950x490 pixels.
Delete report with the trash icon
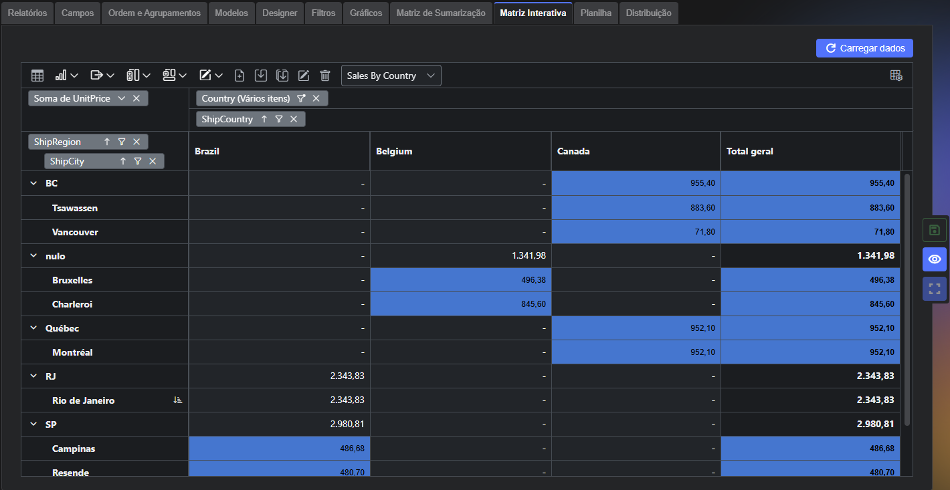(325, 76)
